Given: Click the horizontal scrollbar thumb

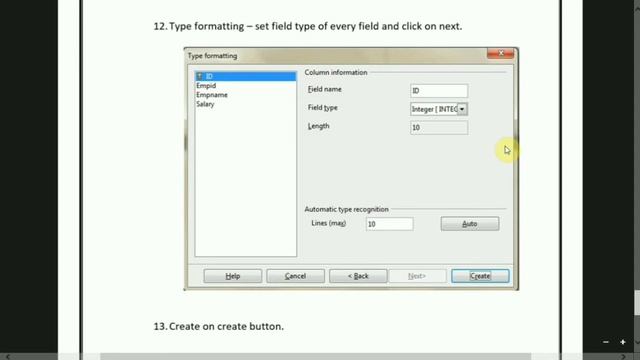Looking at the screenshot, I should click(x=316, y=357).
